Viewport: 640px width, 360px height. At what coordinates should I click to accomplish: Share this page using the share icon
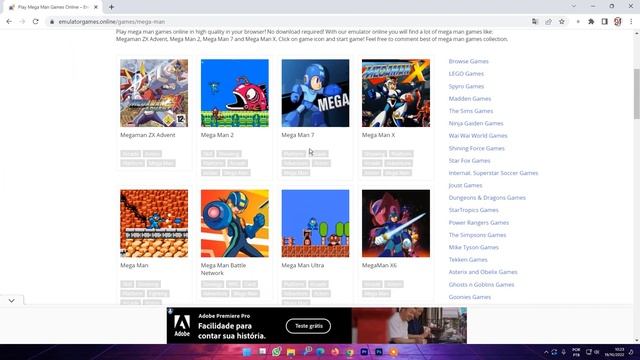point(548,22)
